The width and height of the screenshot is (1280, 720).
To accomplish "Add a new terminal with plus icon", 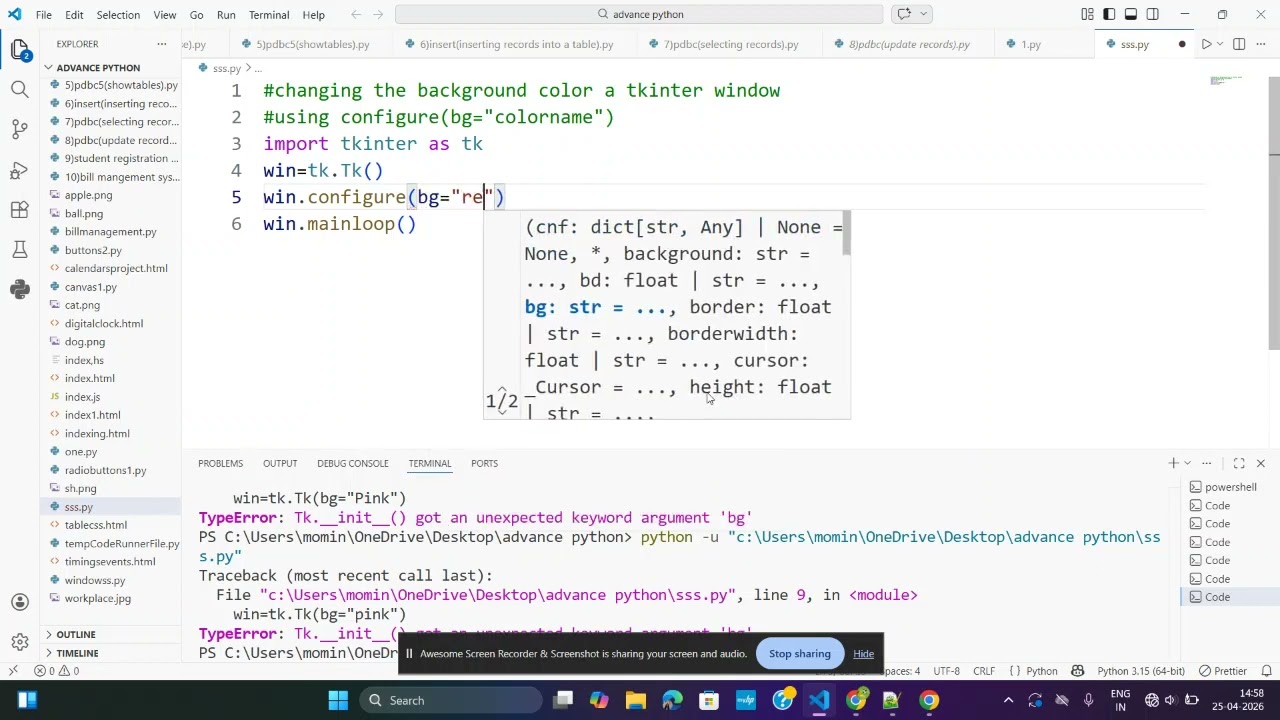I will pyautogui.click(x=1173, y=463).
